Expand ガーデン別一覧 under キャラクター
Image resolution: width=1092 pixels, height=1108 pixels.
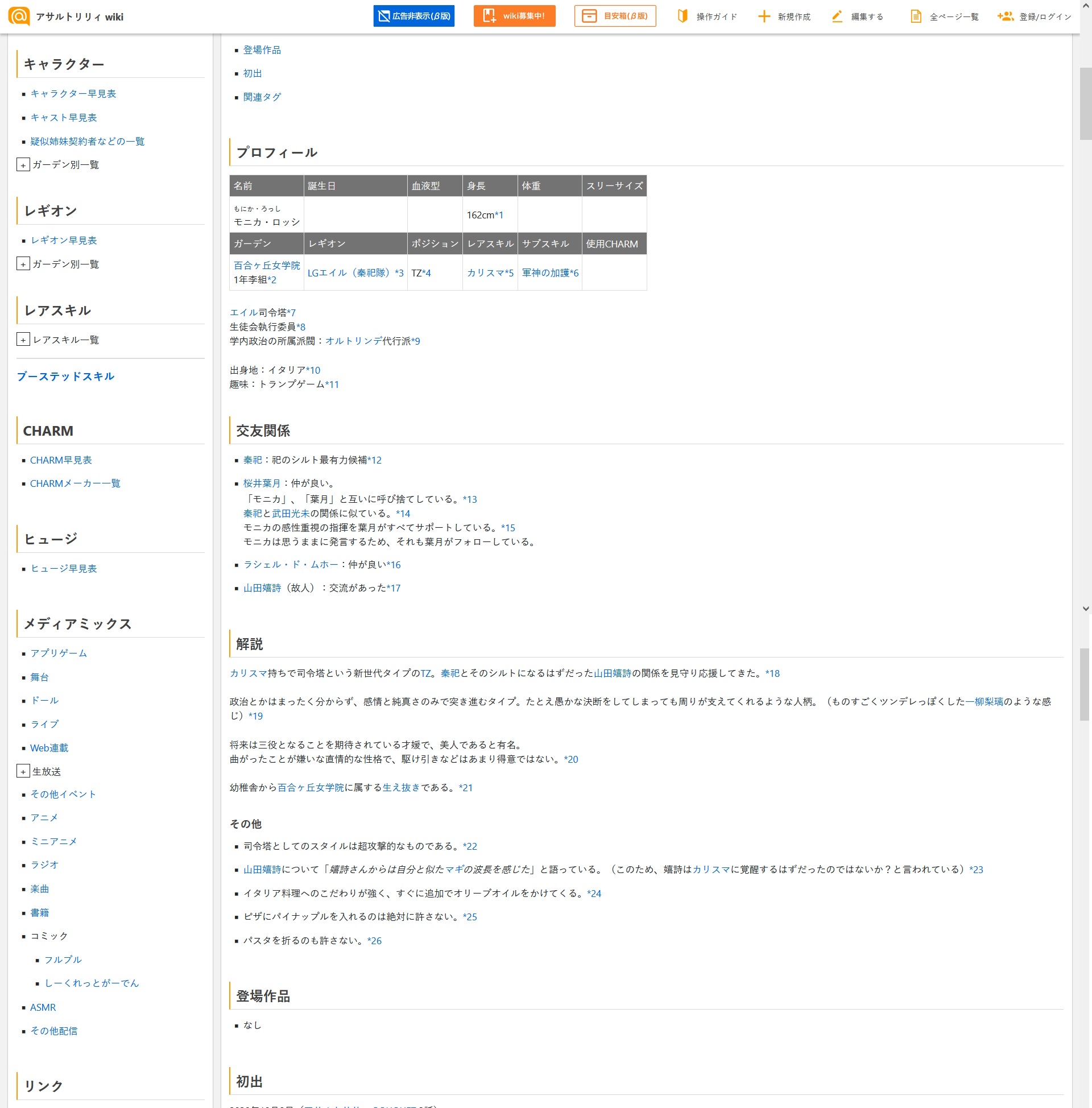pyautogui.click(x=23, y=165)
